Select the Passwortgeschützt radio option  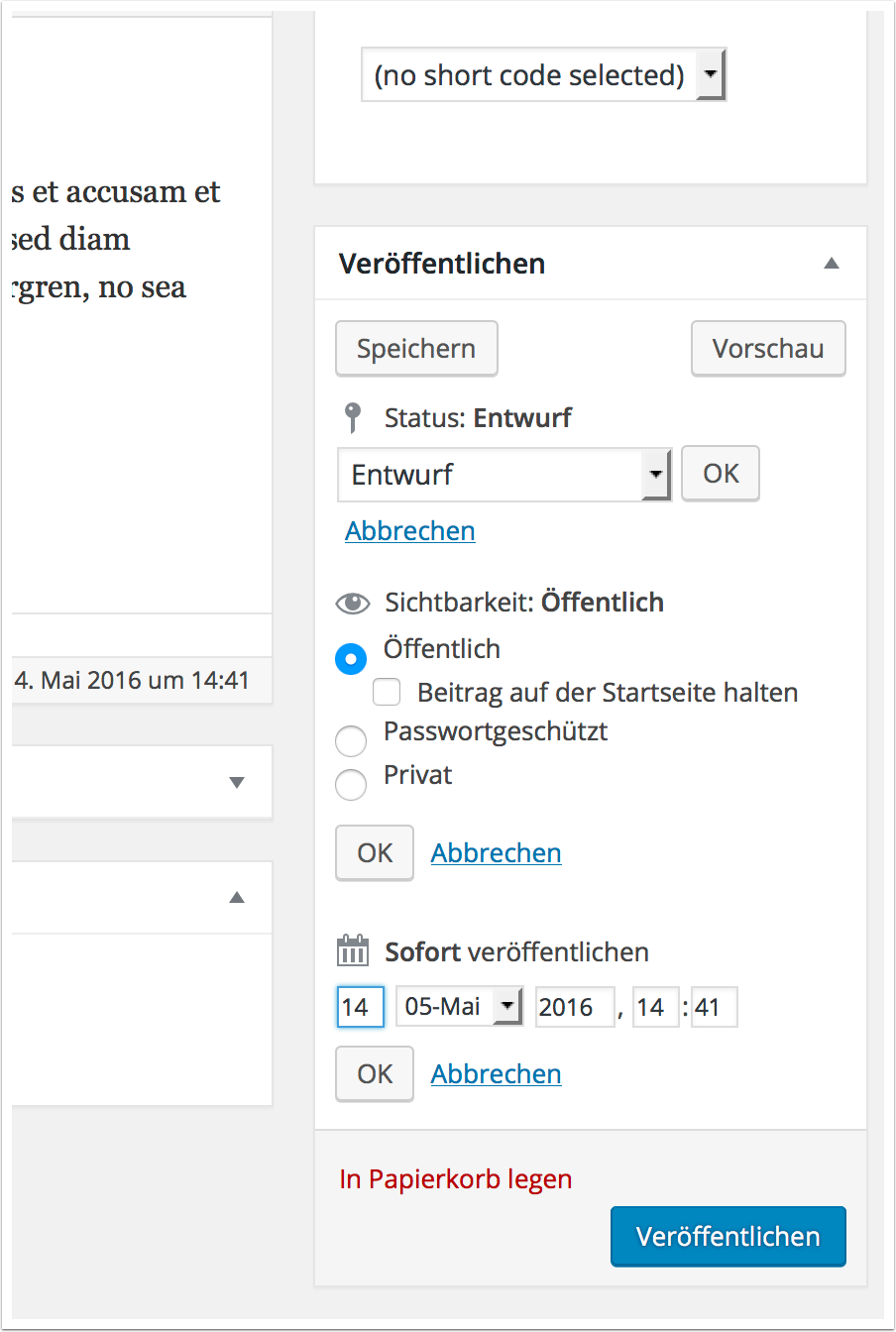351,740
